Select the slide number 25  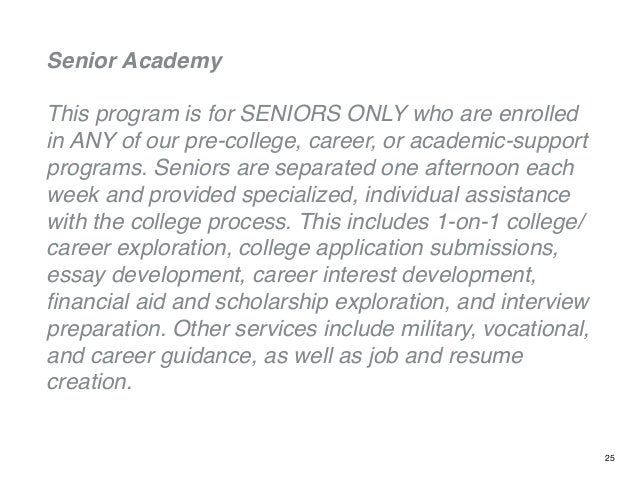click(x=610, y=458)
